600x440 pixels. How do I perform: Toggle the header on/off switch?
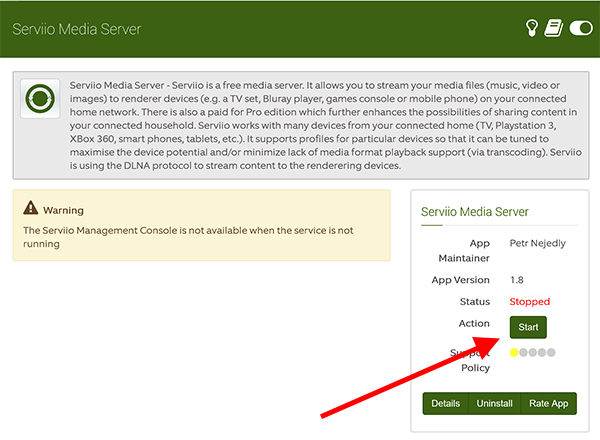581,28
